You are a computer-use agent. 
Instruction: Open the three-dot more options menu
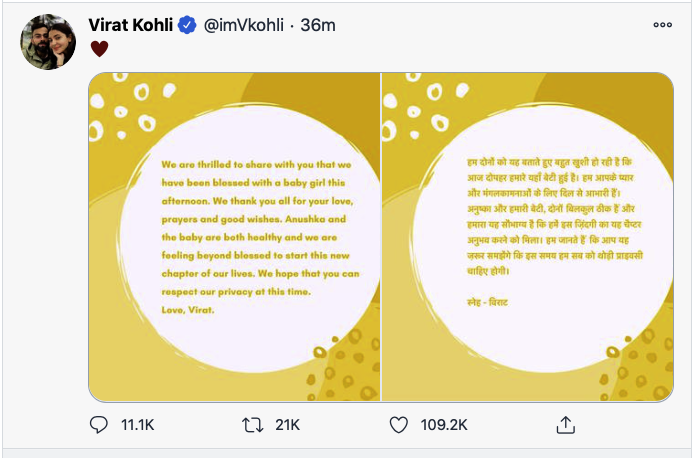click(x=662, y=24)
